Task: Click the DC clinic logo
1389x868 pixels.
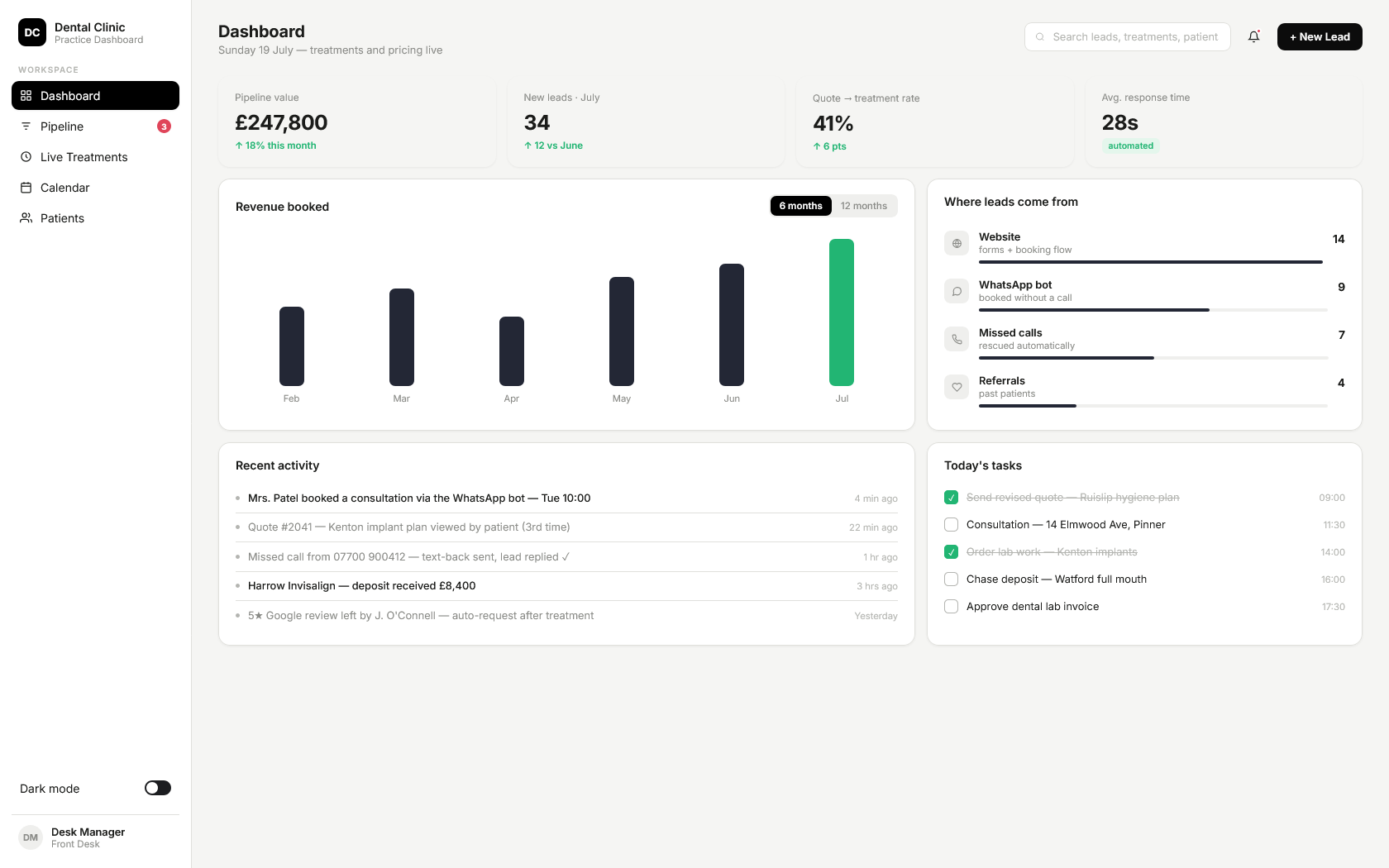Action: pos(32,32)
